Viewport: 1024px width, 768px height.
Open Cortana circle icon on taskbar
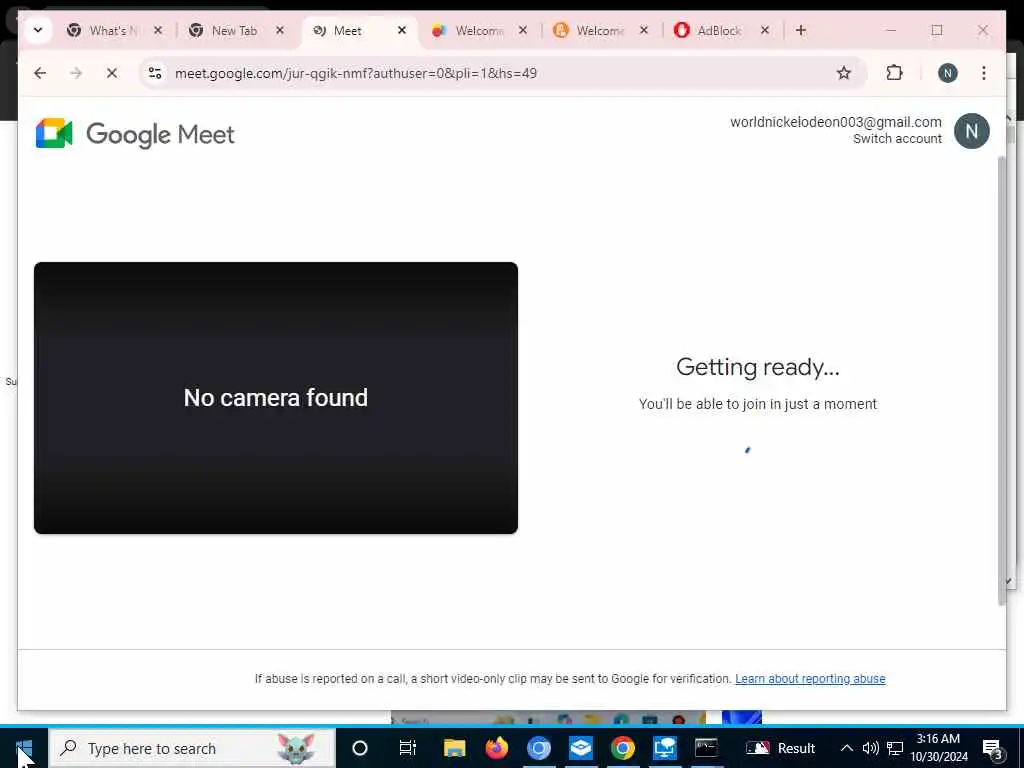360,748
